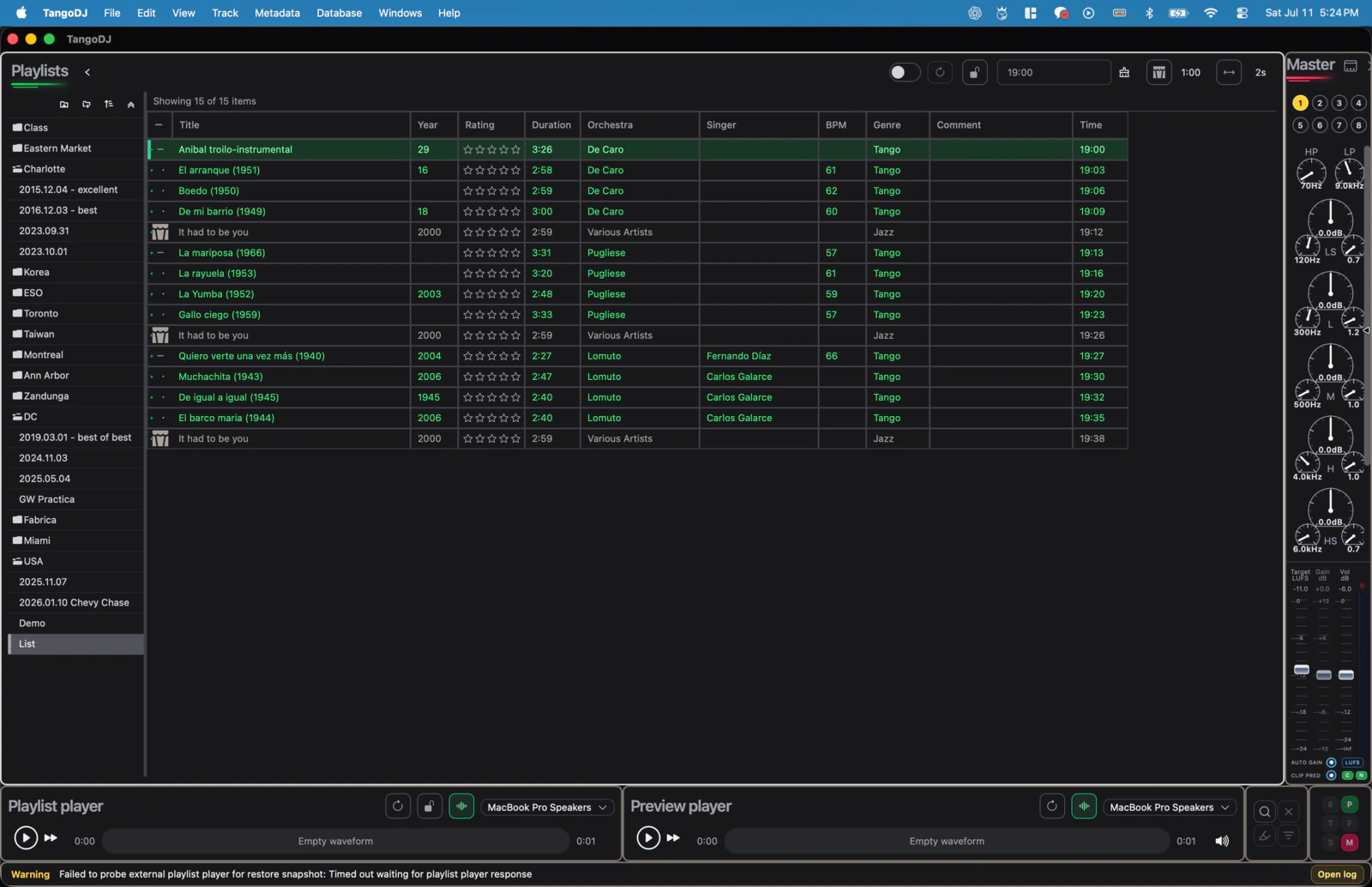Play the Preview player track

[648, 838]
